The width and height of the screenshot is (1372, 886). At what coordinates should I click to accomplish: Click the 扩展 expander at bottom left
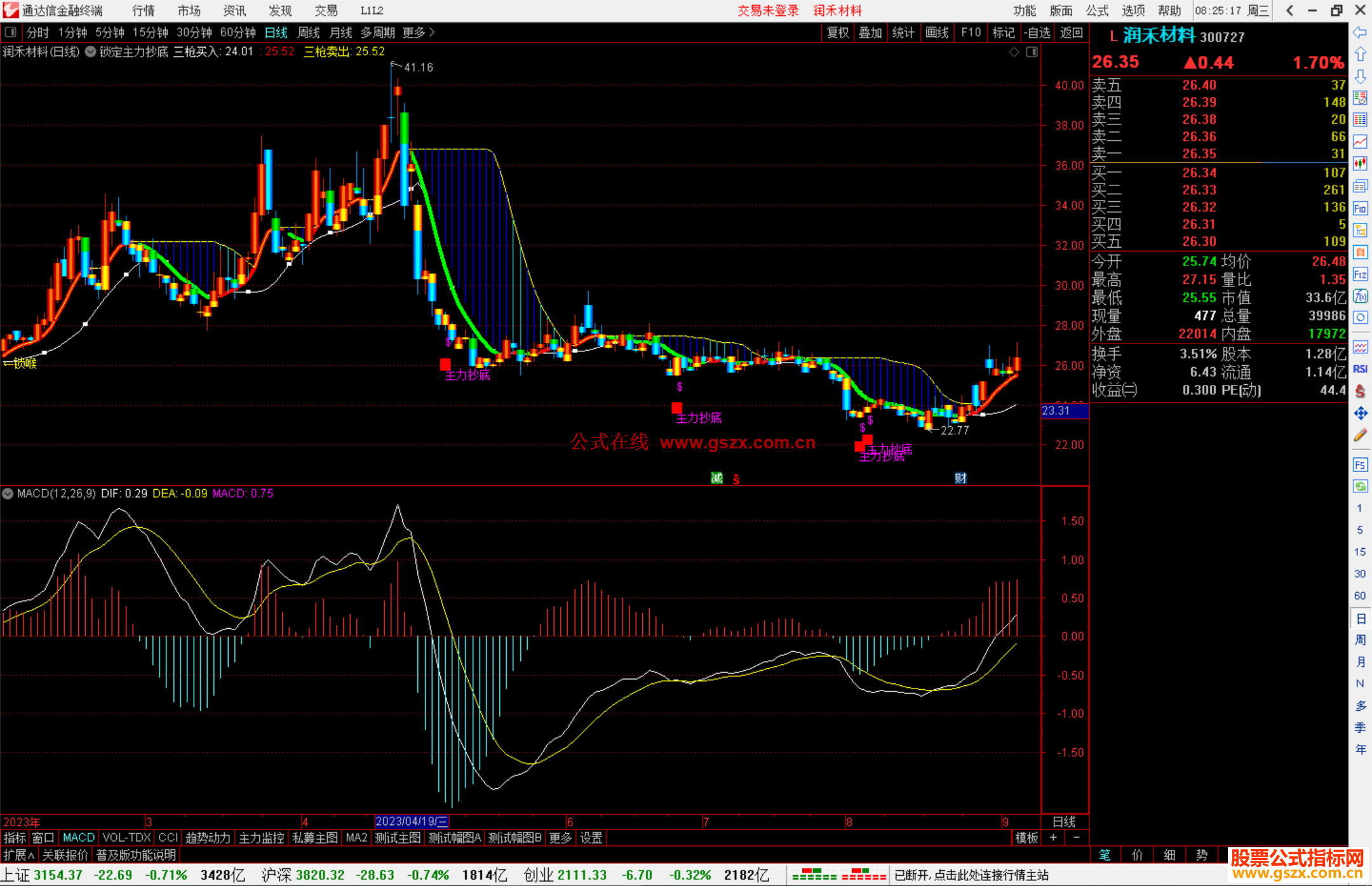coord(19,855)
